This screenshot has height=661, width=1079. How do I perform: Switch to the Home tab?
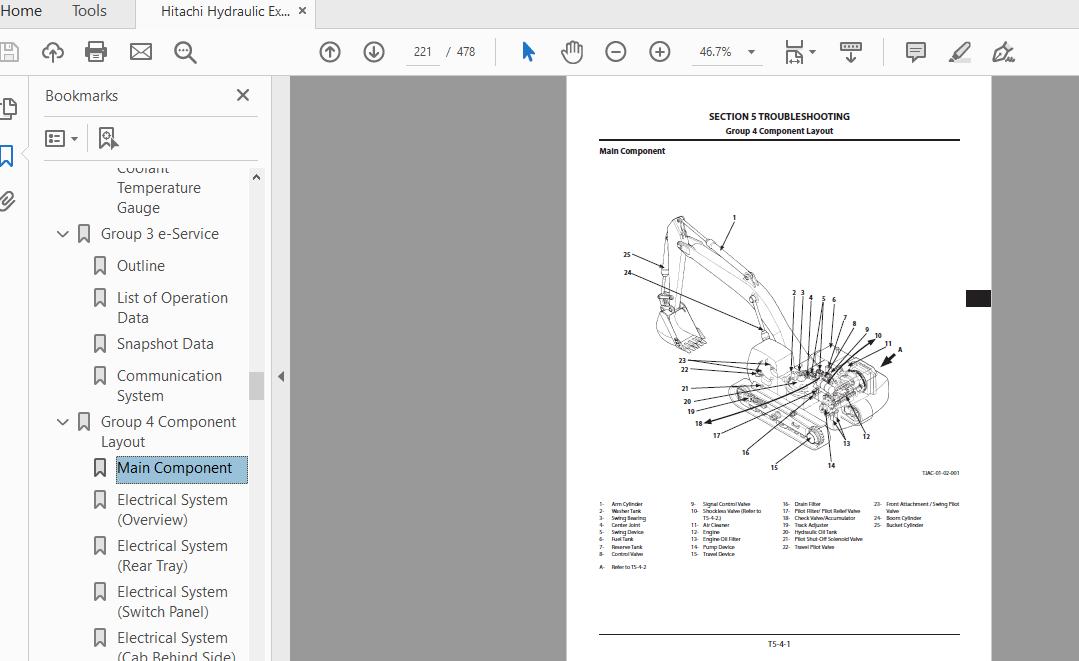click(x=20, y=11)
